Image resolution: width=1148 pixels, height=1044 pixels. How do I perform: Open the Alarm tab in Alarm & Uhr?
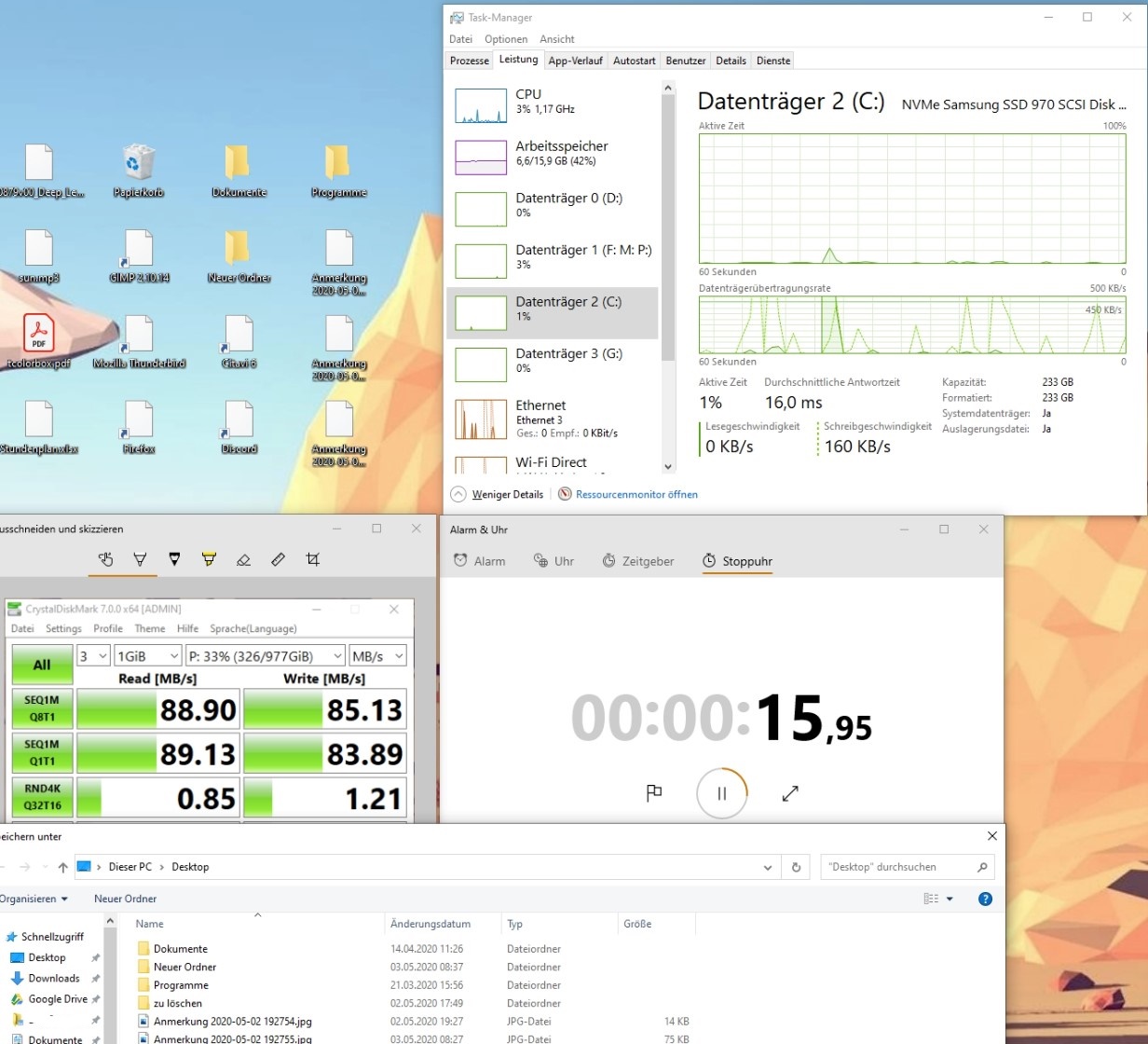click(479, 561)
